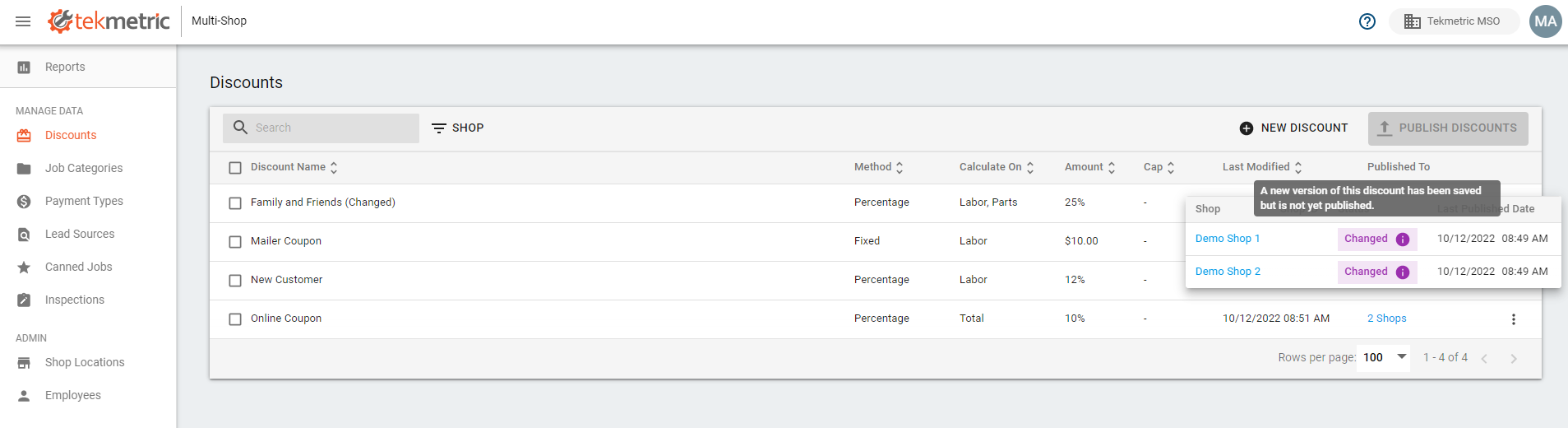Click the Tekmetric logo
1568x428 pixels.
[109, 21]
